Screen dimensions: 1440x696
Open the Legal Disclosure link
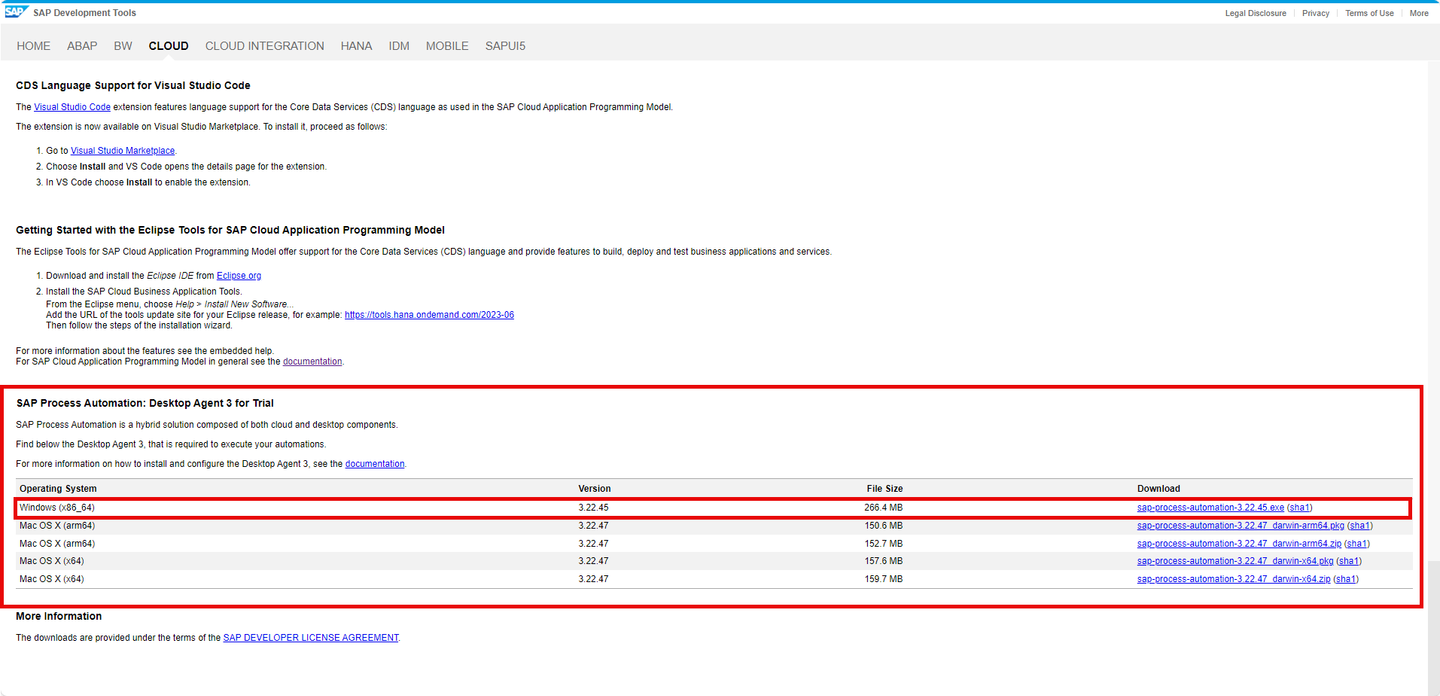[x=1256, y=13]
